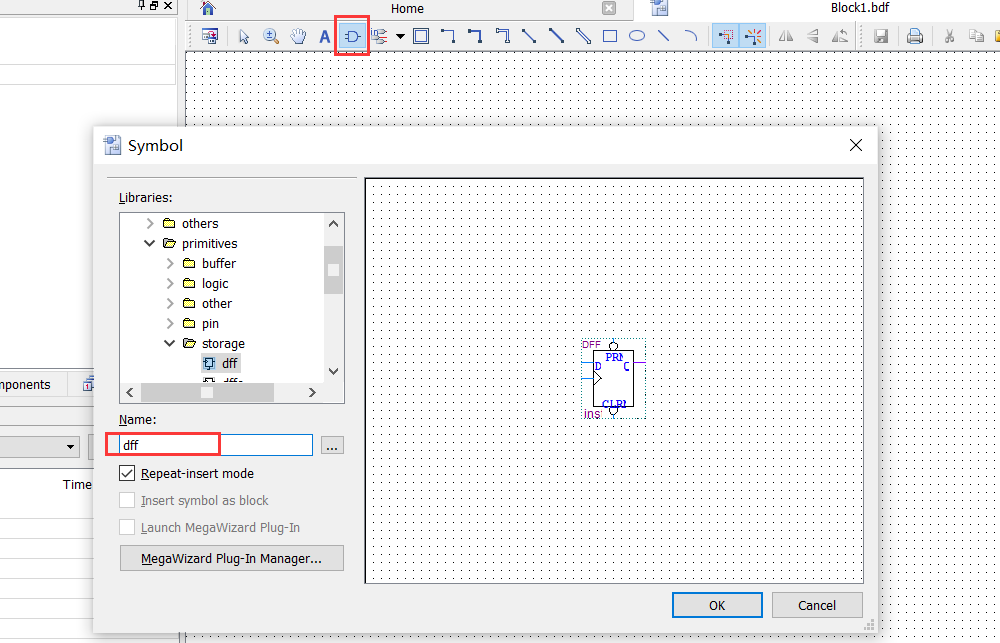Image resolution: width=1000 pixels, height=643 pixels.
Task: Close the Home tab
Action: click(609, 8)
